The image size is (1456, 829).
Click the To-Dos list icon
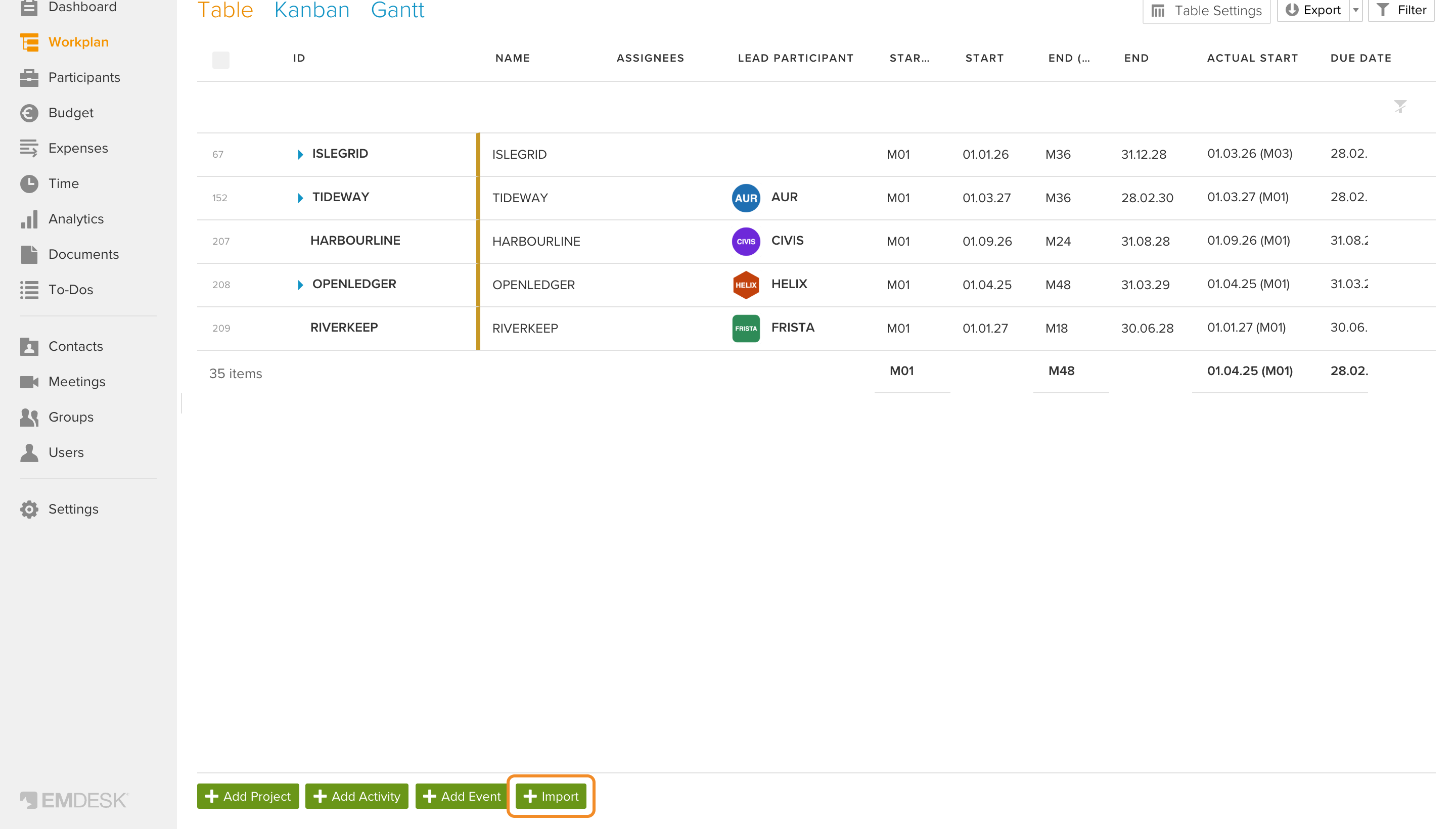click(29, 289)
